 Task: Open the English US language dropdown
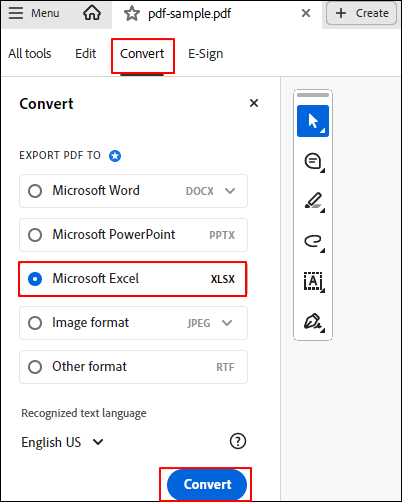point(62,442)
